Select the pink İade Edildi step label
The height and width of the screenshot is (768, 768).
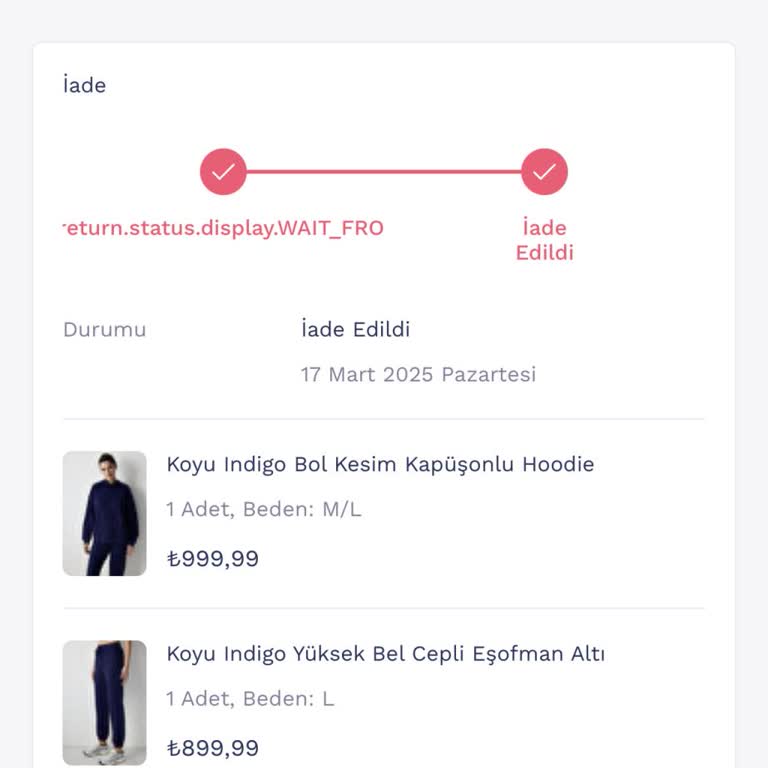(544, 240)
